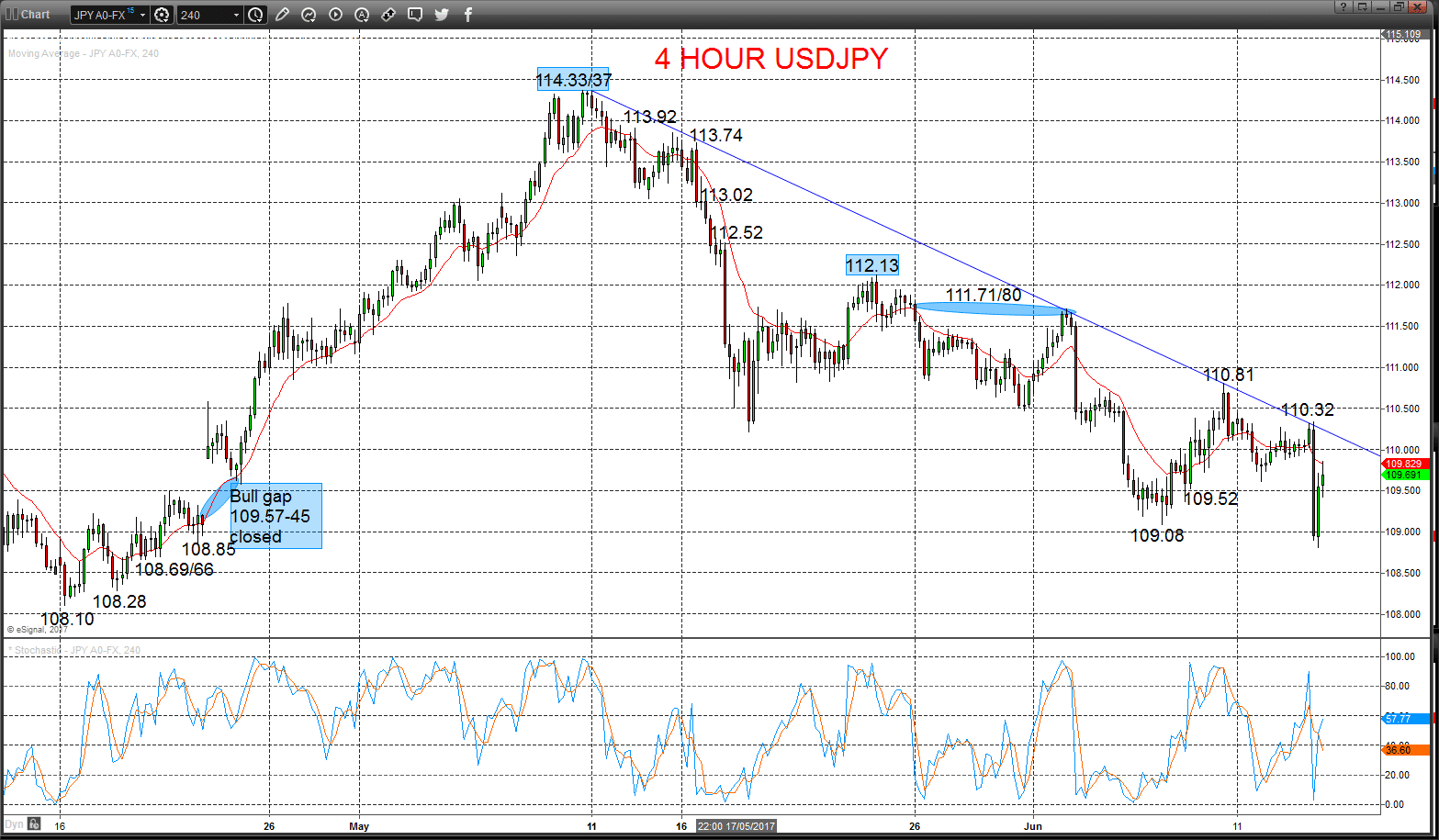Click the red 109.829 price marker
This screenshot has height=840, width=1439.
pos(1406,464)
